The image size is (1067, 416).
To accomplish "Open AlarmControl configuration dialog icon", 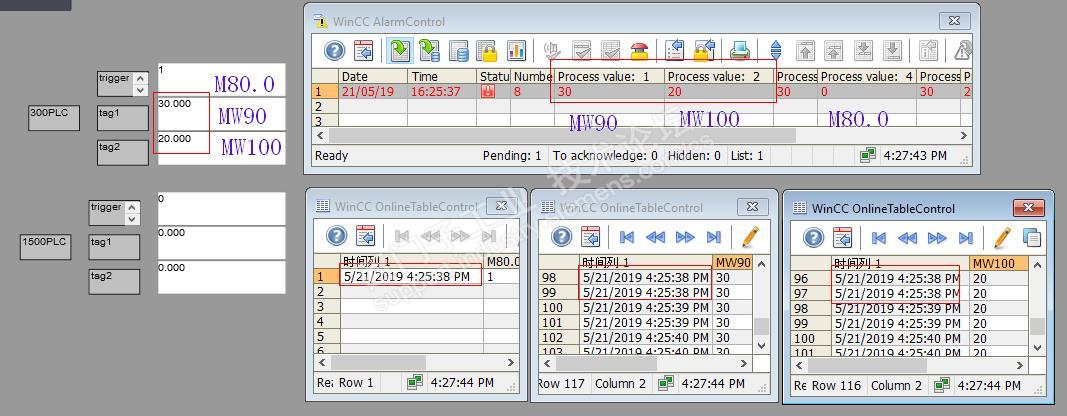I will coord(363,50).
